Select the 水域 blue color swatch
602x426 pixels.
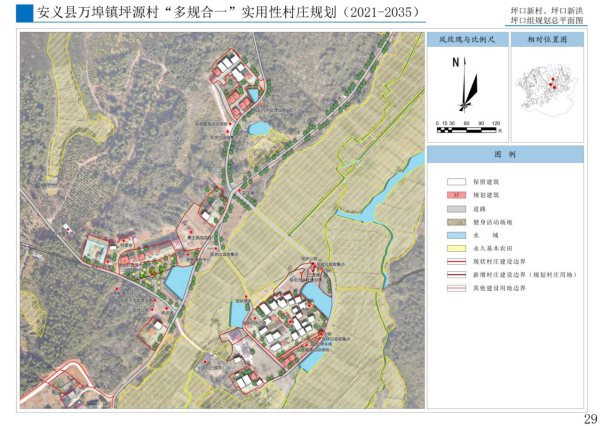coord(455,235)
